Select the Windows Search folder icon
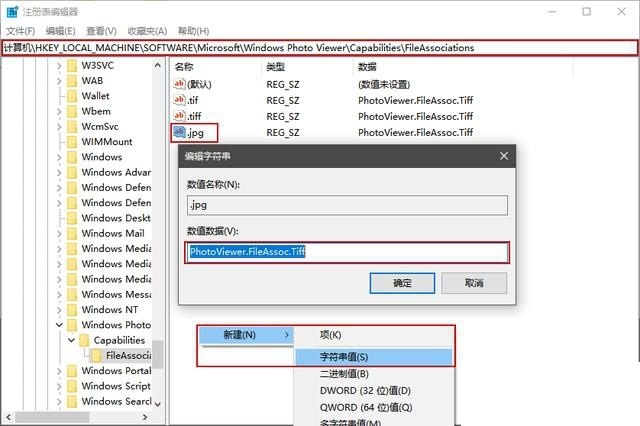 tap(72, 402)
